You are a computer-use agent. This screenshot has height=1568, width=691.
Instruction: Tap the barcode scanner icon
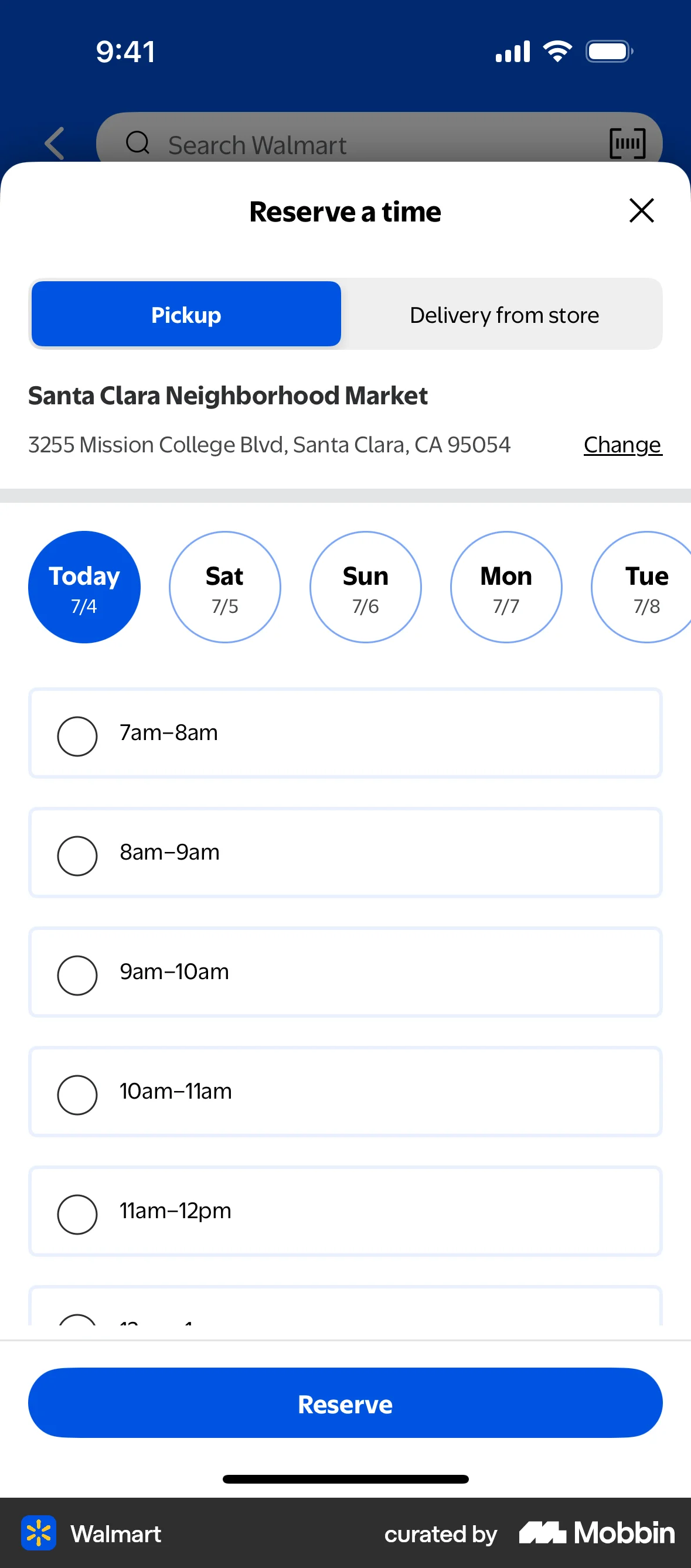[627, 144]
